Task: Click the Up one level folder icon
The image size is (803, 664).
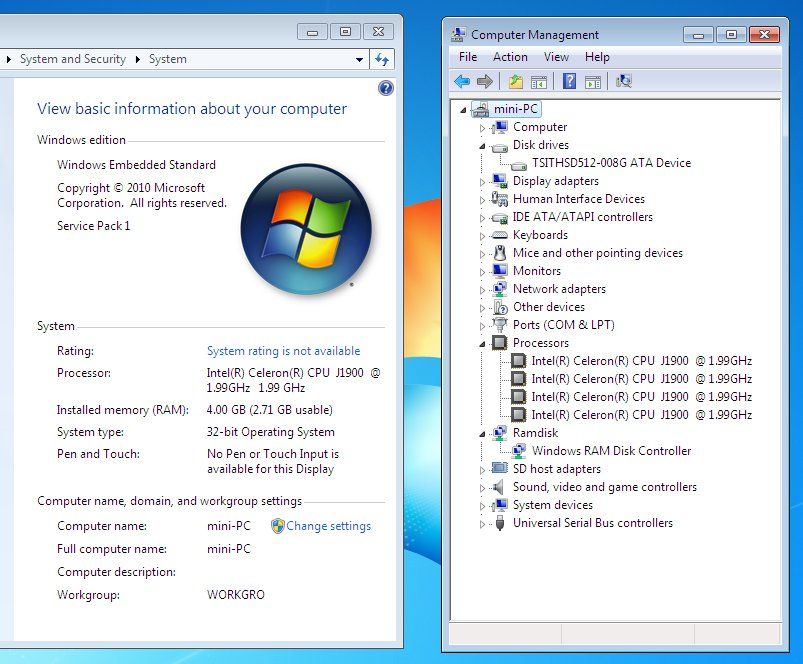Action: click(x=516, y=81)
